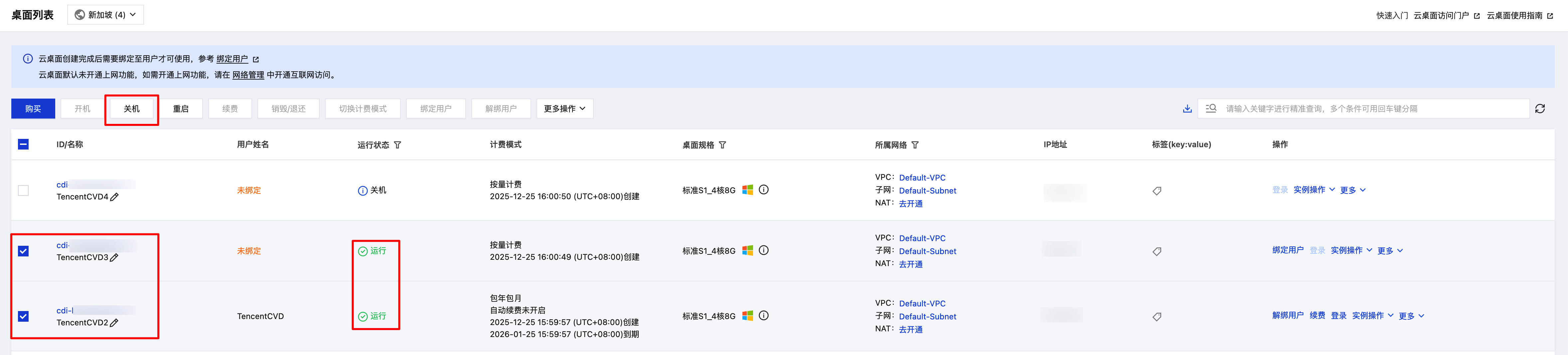This screenshot has width=1568, height=355.
Task: Click the tag icon for TencentCVD4
Action: (1157, 191)
